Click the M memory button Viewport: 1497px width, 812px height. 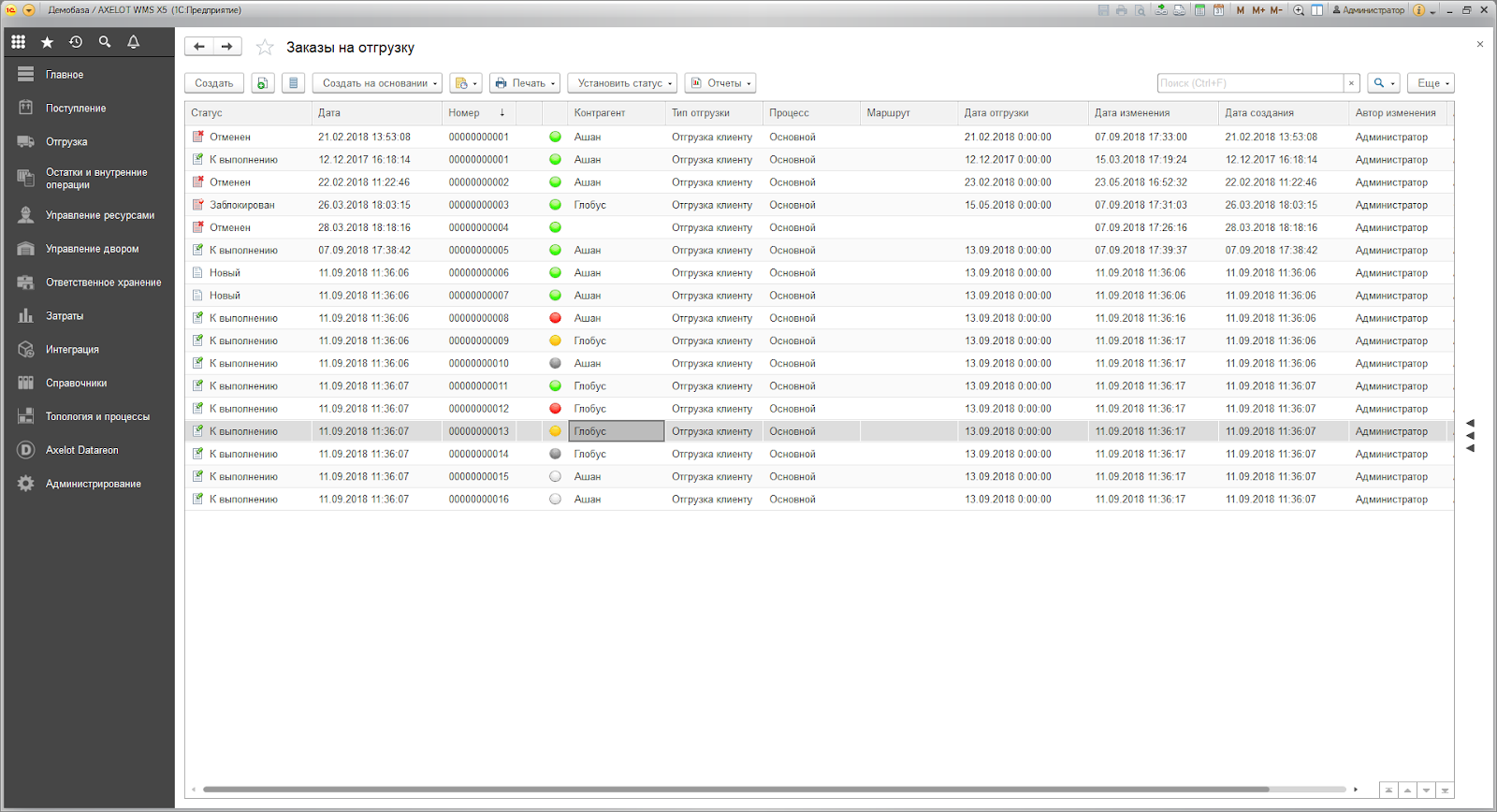[1241, 10]
